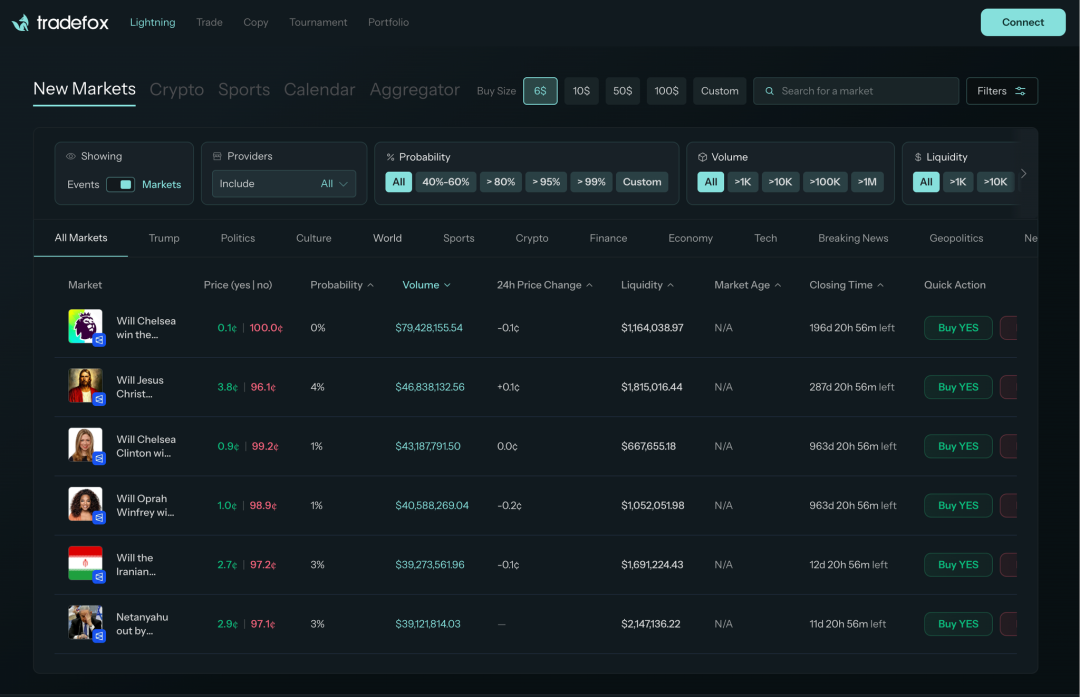Image resolution: width=1080 pixels, height=697 pixels.
Task: Click the Jesus Christ market image icon
Action: coord(85,386)
